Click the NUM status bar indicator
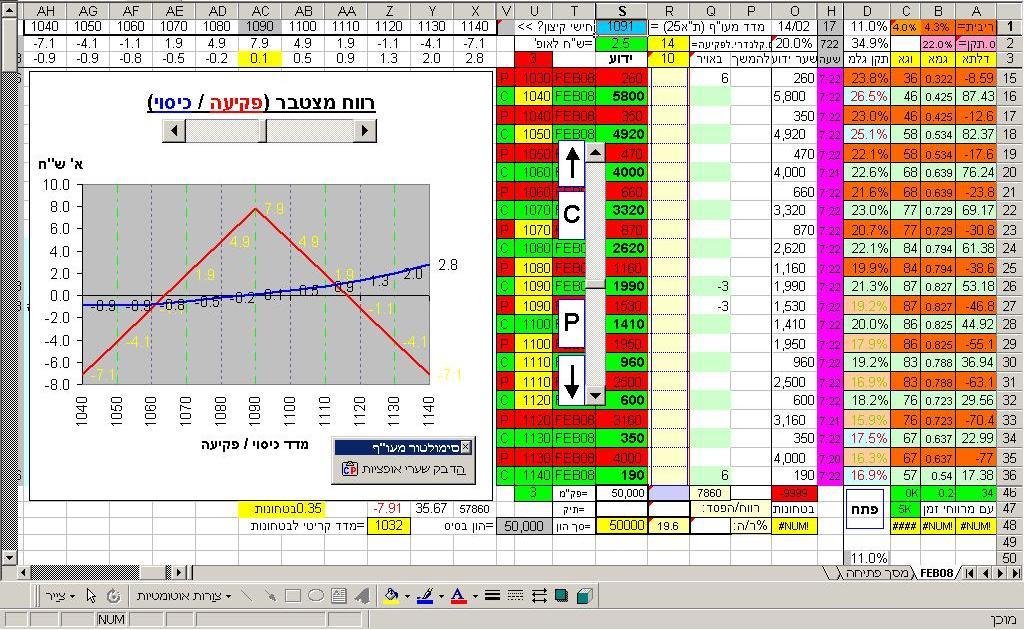 [111, 620]
